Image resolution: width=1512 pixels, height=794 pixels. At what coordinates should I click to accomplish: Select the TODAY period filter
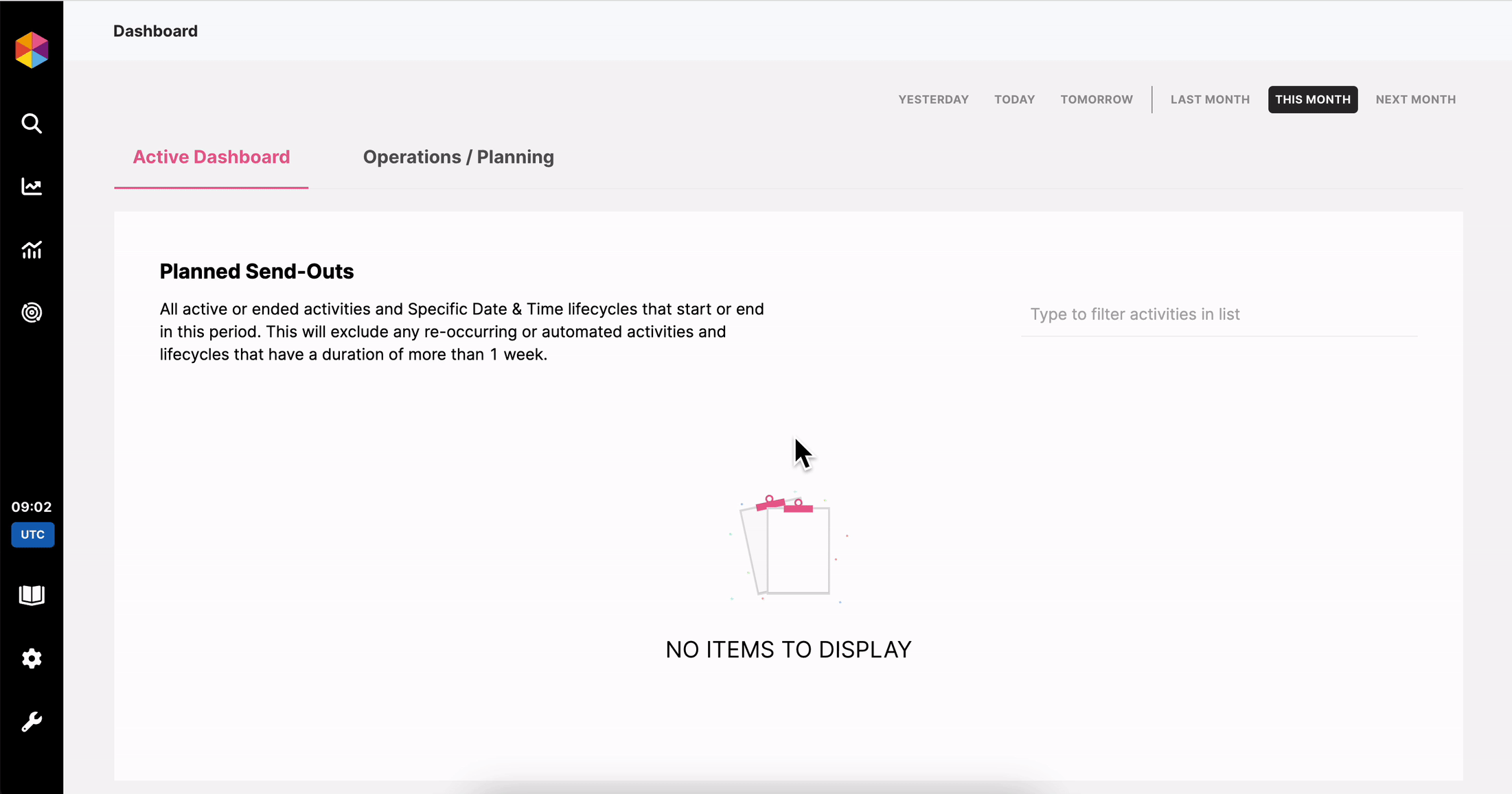click(1014, 100)
